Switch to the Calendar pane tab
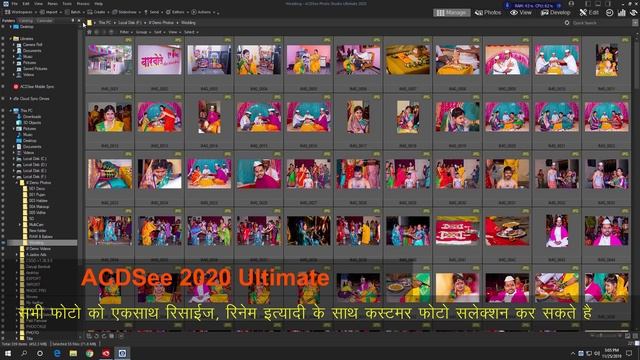 44,20
